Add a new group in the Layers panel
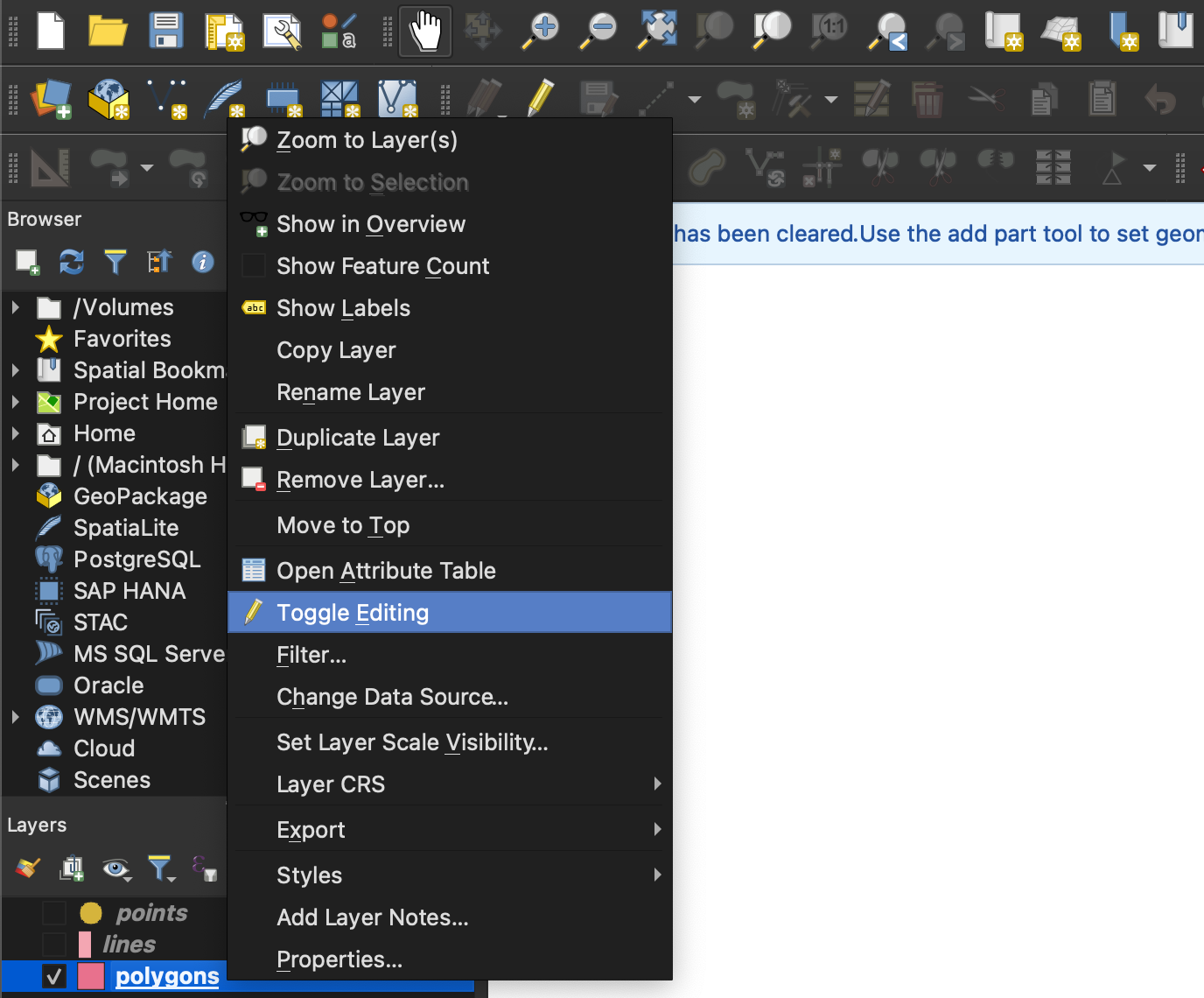The image size is (1204, 998). click(71, 868)
